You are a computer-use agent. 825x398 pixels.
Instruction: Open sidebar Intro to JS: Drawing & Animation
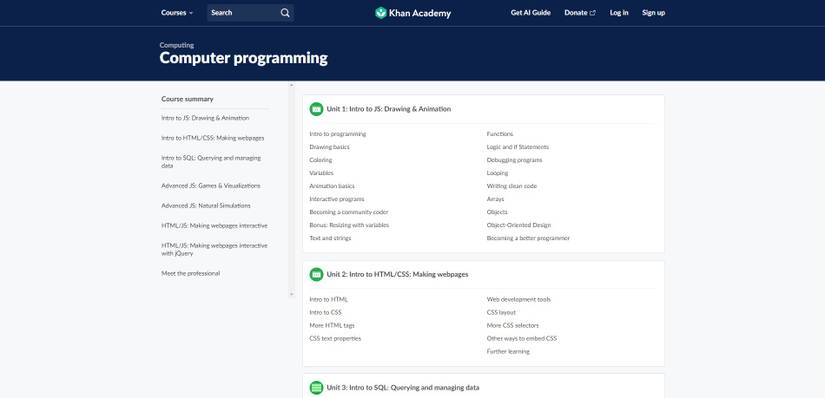(x=205, y=118)
